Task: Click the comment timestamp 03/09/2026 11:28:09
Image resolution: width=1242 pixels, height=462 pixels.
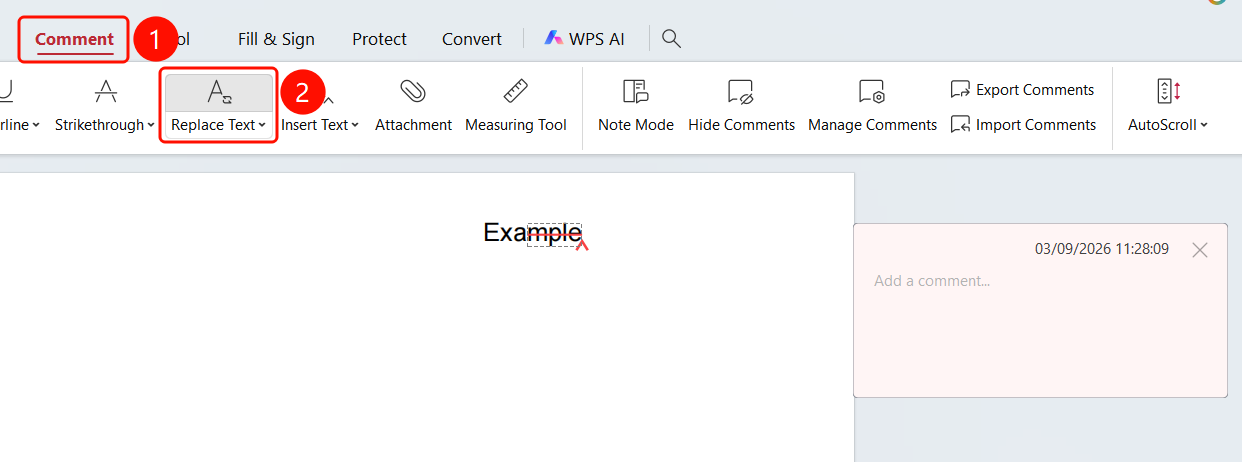Action: point(1102,249)
